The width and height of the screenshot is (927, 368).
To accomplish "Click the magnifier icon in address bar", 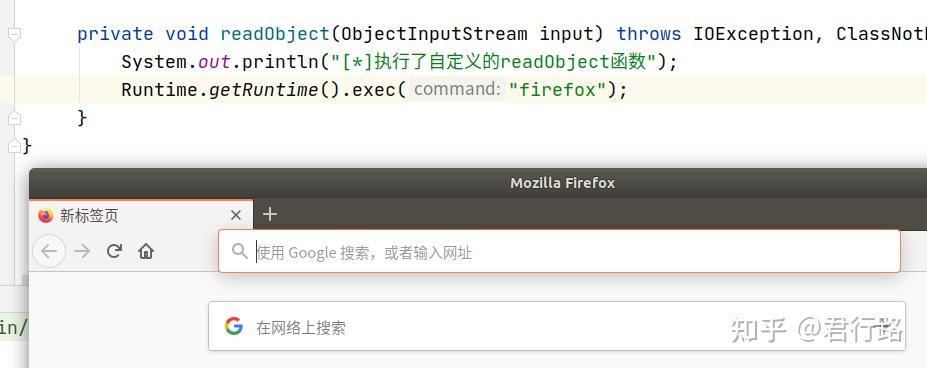I will point(239,251).
